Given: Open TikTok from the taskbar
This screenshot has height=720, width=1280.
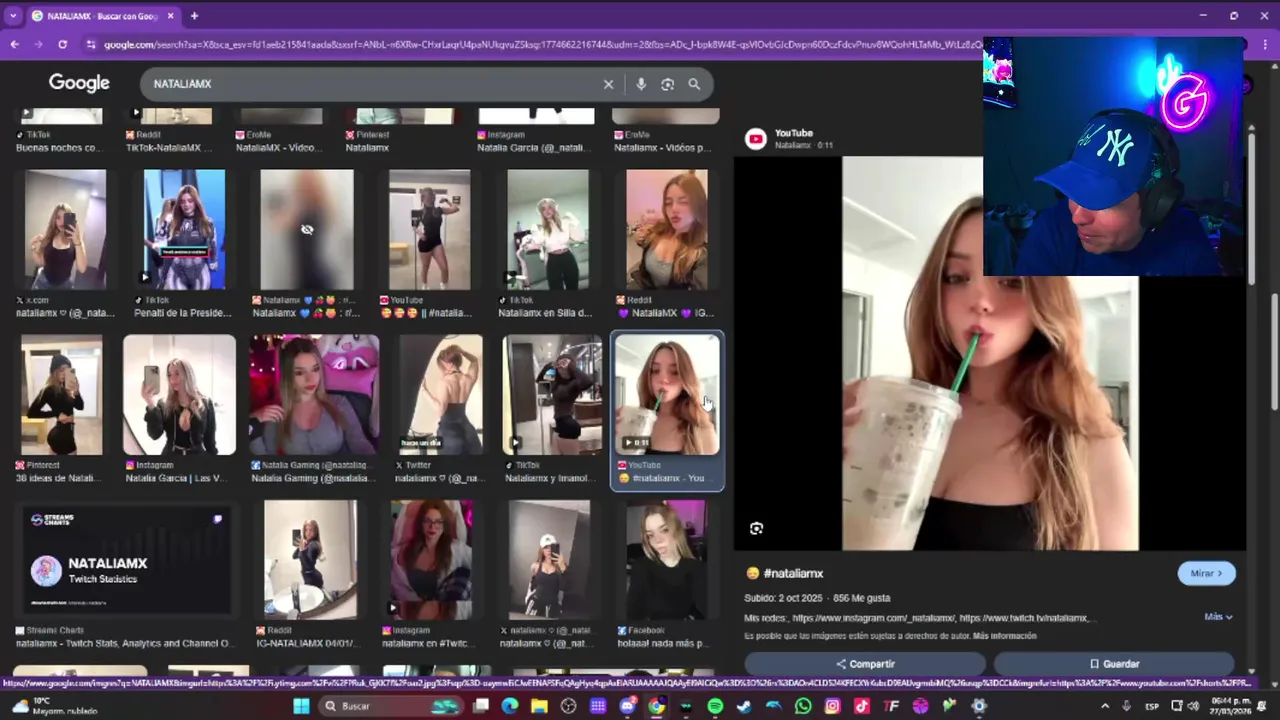Looking at the screenshot, I should (862, 706).
